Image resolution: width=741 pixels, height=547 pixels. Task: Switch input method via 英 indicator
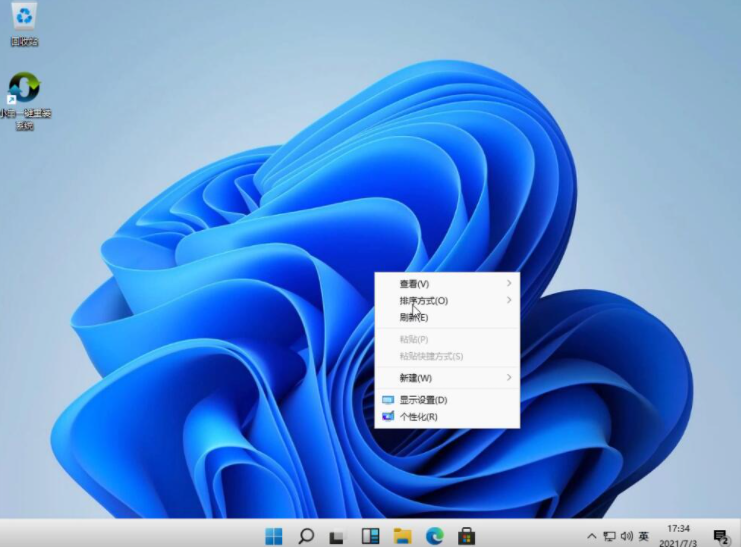(644, 537)
